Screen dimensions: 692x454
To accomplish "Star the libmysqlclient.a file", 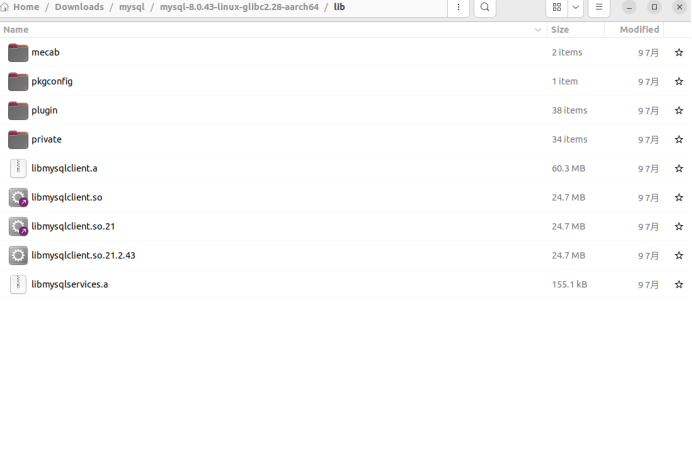I will click(x=679, y=169).
